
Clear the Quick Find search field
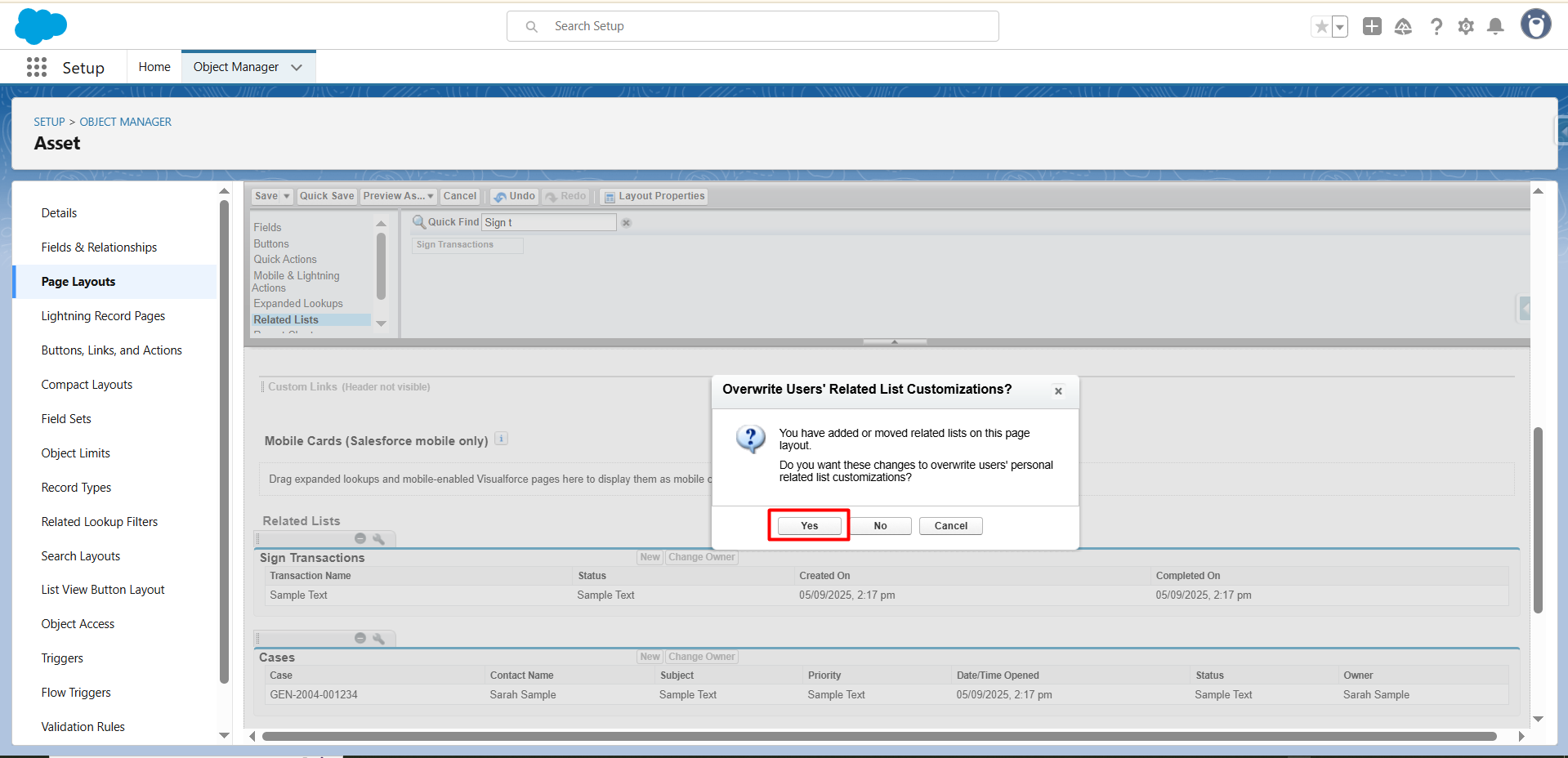pos(627,223)
